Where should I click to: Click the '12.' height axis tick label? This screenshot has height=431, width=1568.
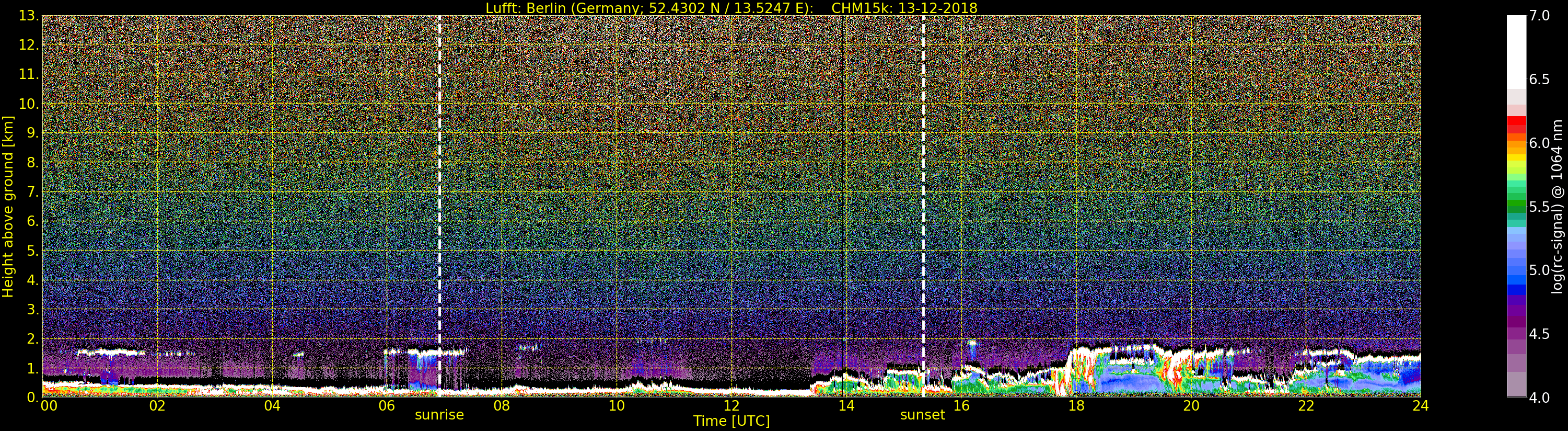tap(29, 45)
